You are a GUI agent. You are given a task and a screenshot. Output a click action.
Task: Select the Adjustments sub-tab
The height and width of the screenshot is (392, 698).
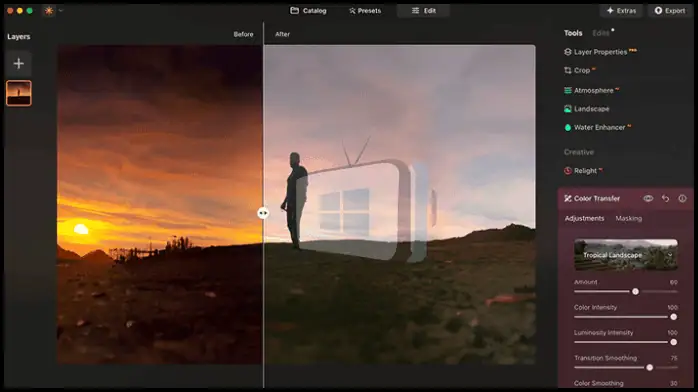(584, 218)
